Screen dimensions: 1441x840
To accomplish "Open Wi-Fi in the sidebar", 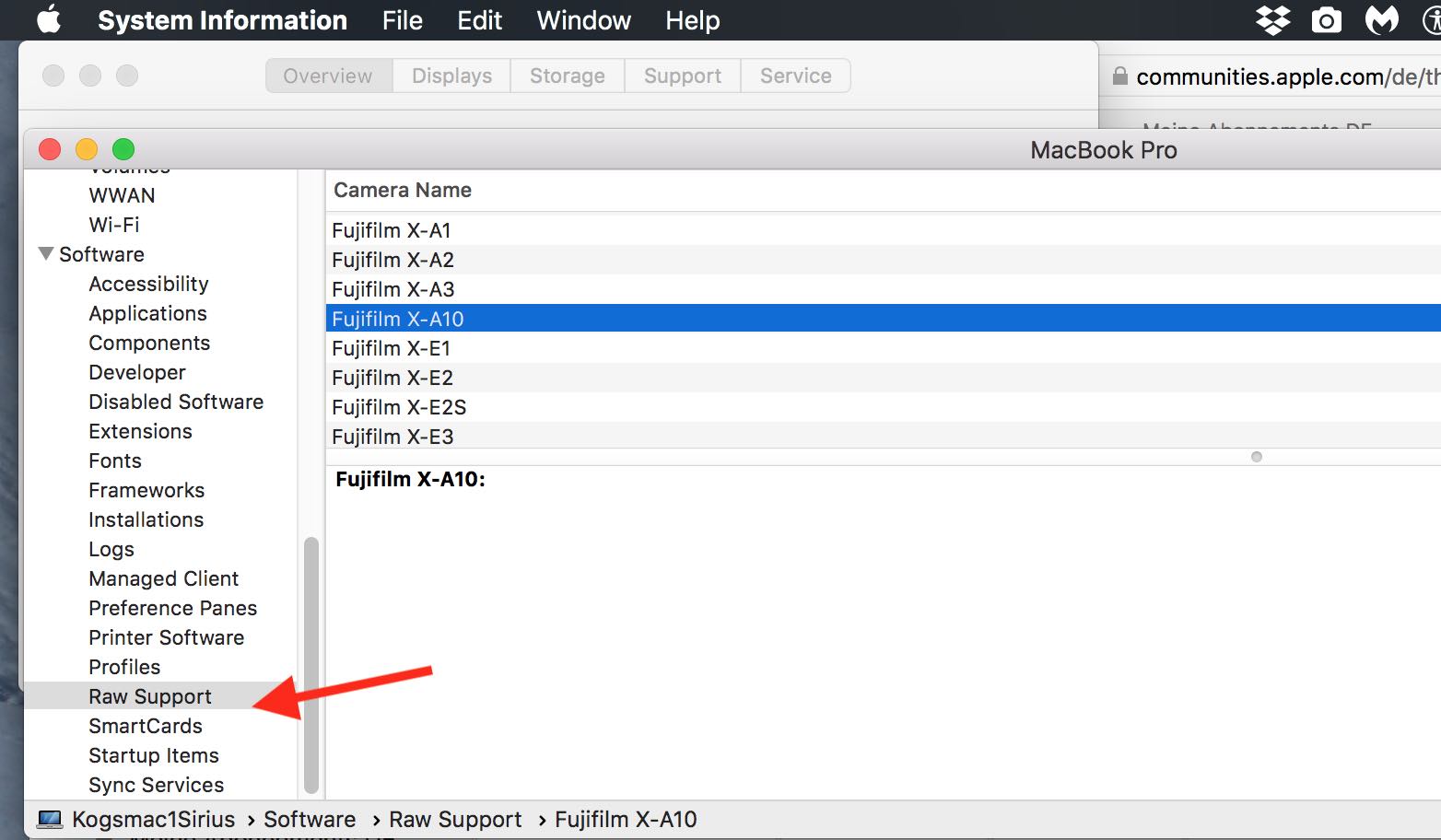I will coord(114,225).
